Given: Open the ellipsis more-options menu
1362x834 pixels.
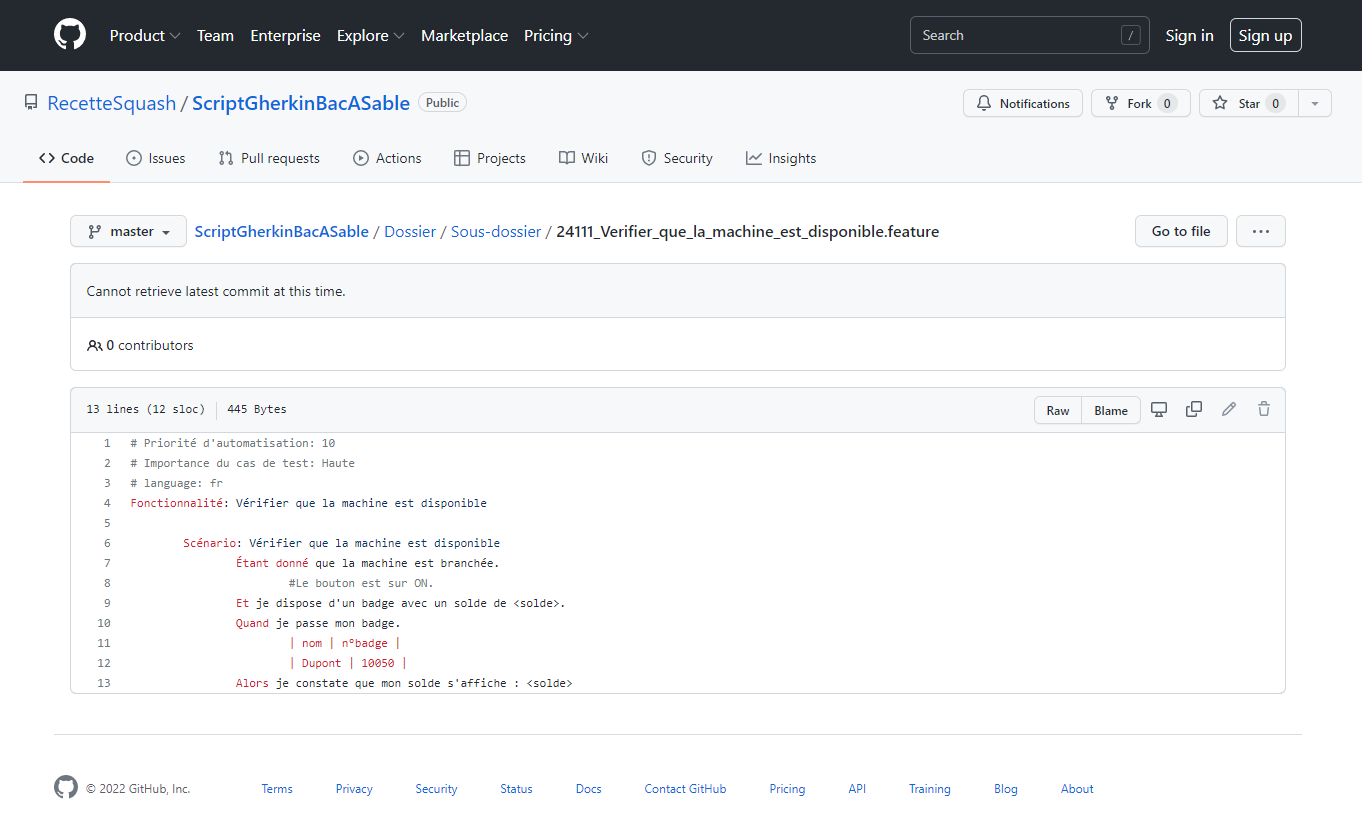Looking at the screenshot, I should point(1260,231).
